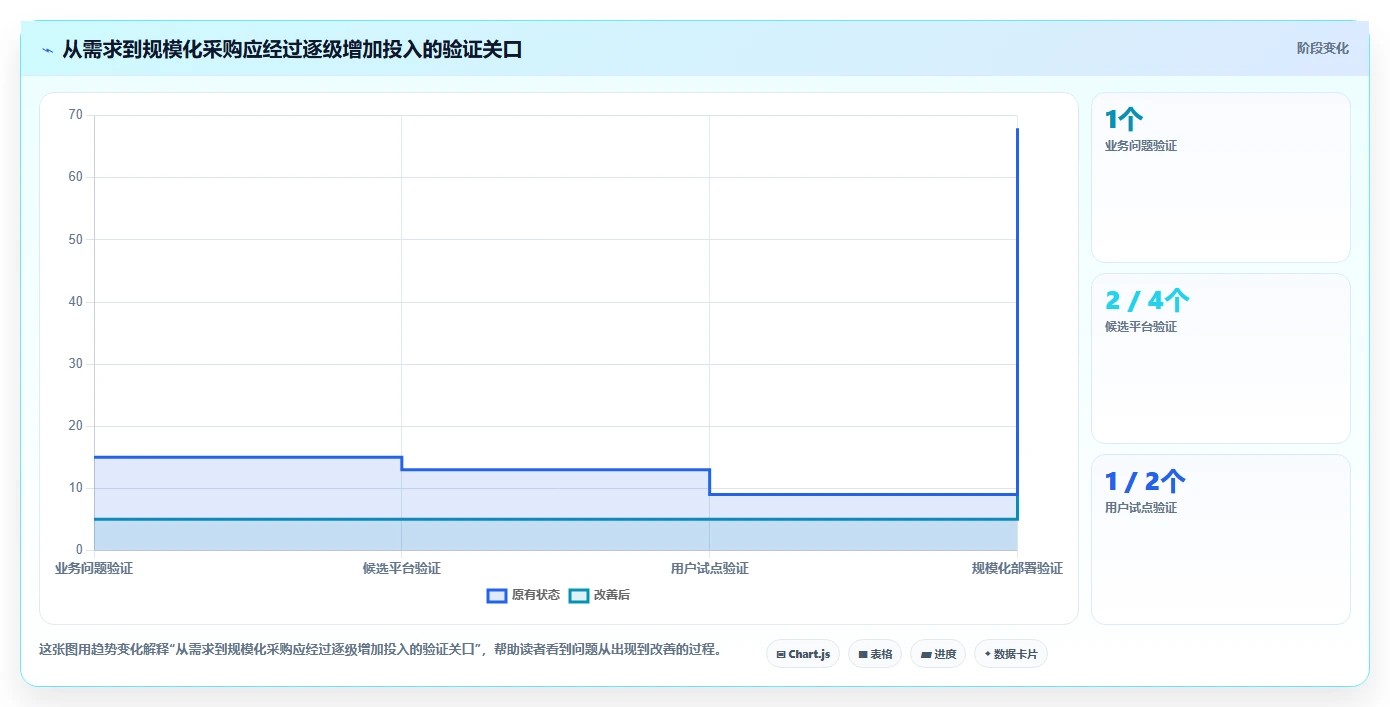Click x-axis label 候选平台验证
Screen dimensions: 1390x707
point(401,568)
